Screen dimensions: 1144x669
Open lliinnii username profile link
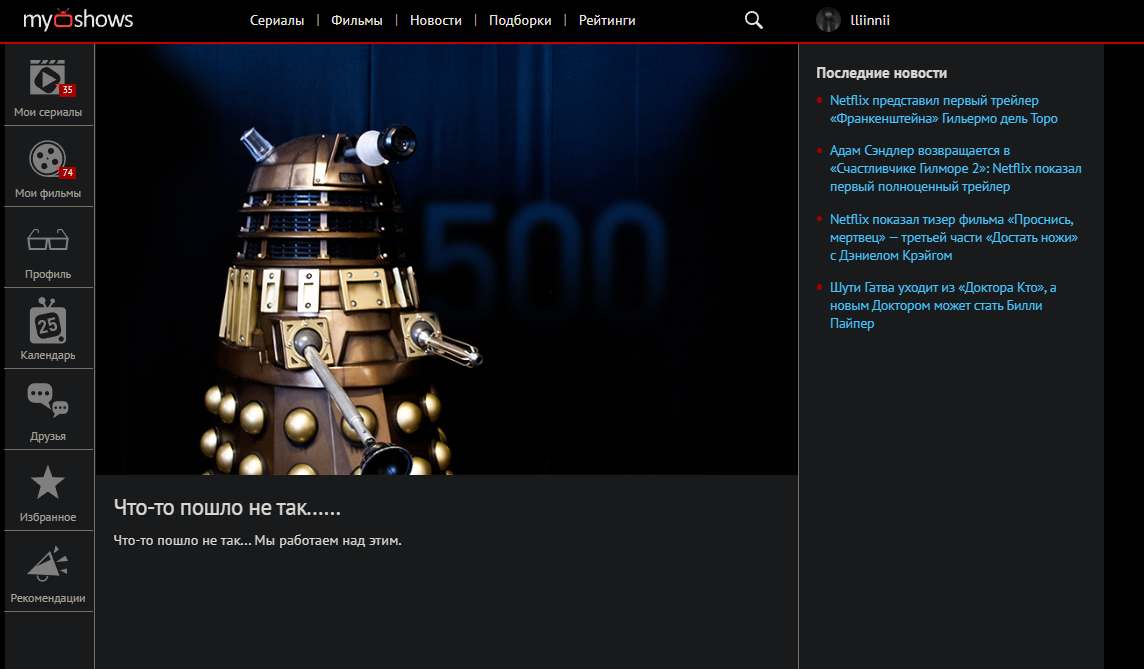(x=870, y=20)
